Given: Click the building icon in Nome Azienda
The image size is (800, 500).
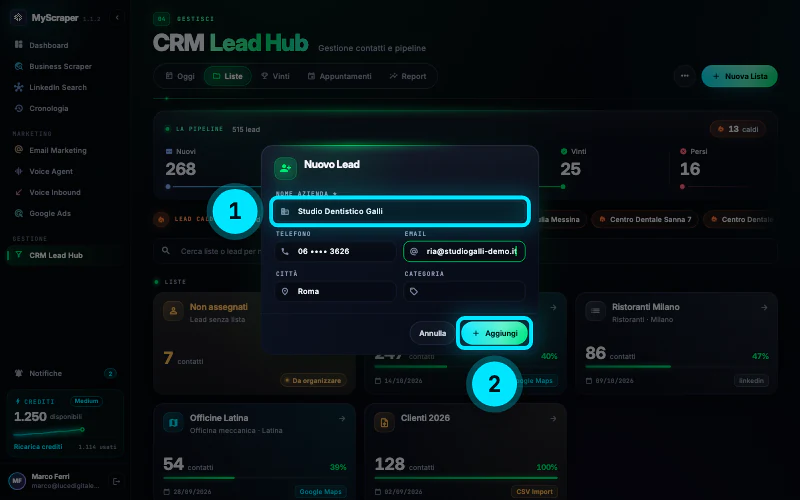Looking at the screenshot, I should click(x=285, y=211).
